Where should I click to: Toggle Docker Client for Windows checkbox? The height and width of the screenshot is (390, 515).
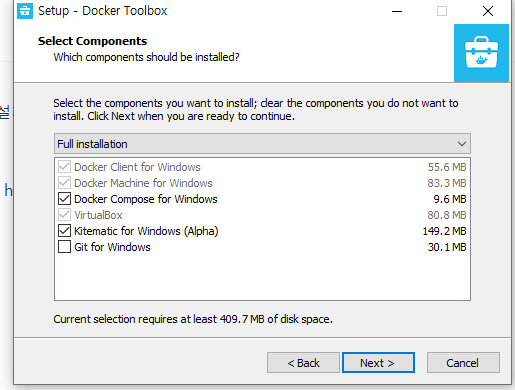[64, 167]
